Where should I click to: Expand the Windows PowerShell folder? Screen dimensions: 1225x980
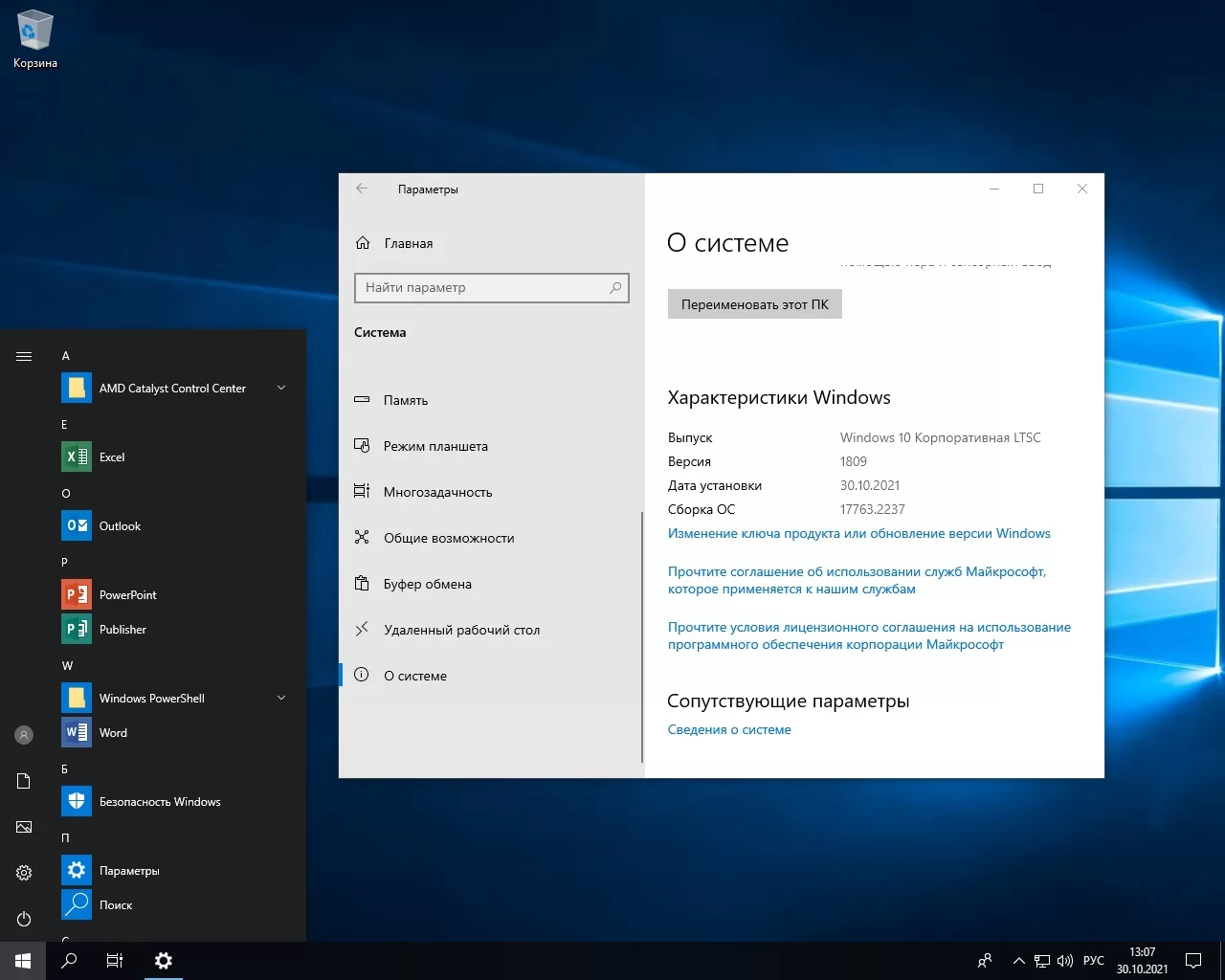click(280, 699)
